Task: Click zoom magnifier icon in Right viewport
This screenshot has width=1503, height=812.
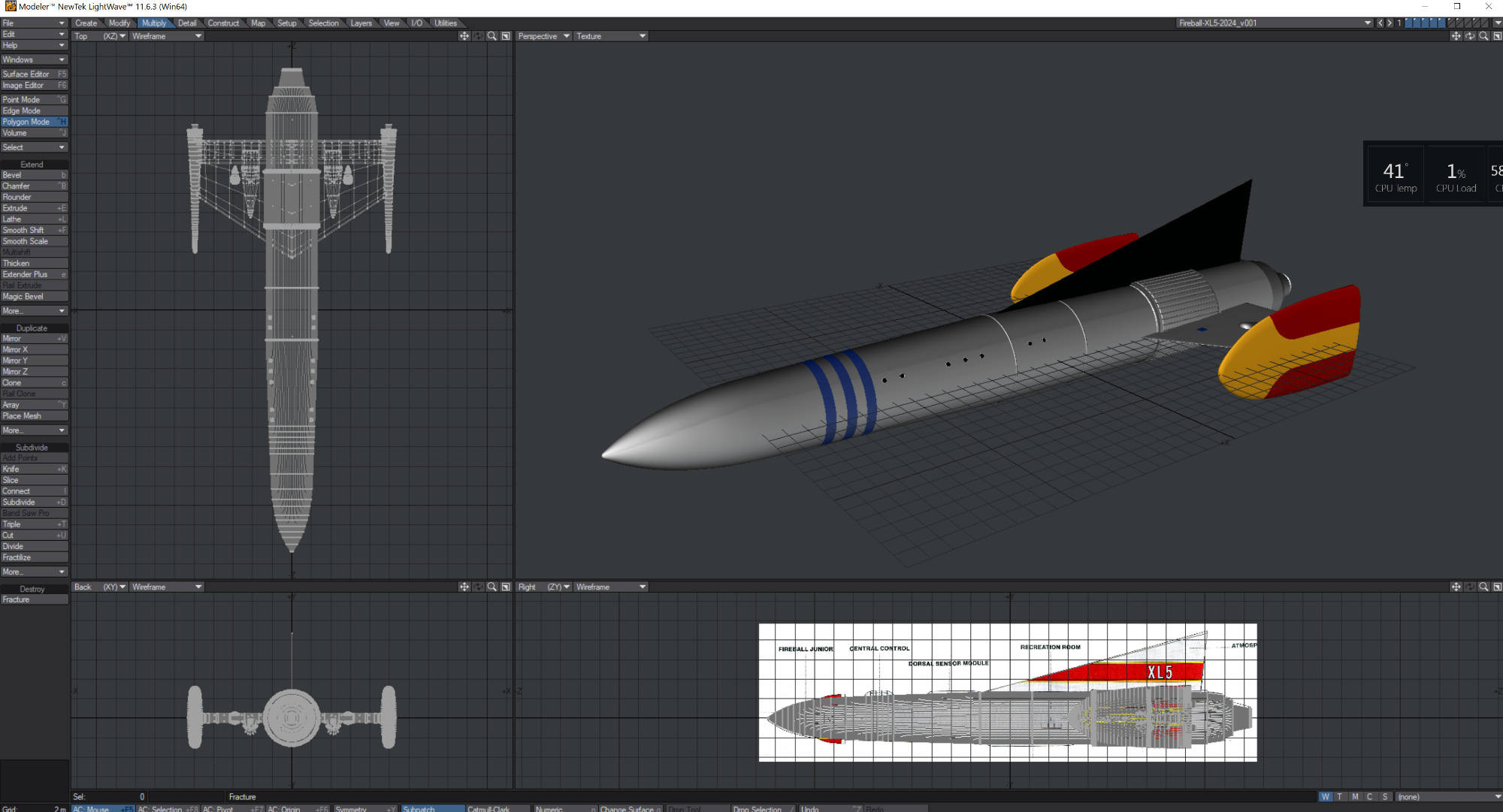Action: (1483, 587)
